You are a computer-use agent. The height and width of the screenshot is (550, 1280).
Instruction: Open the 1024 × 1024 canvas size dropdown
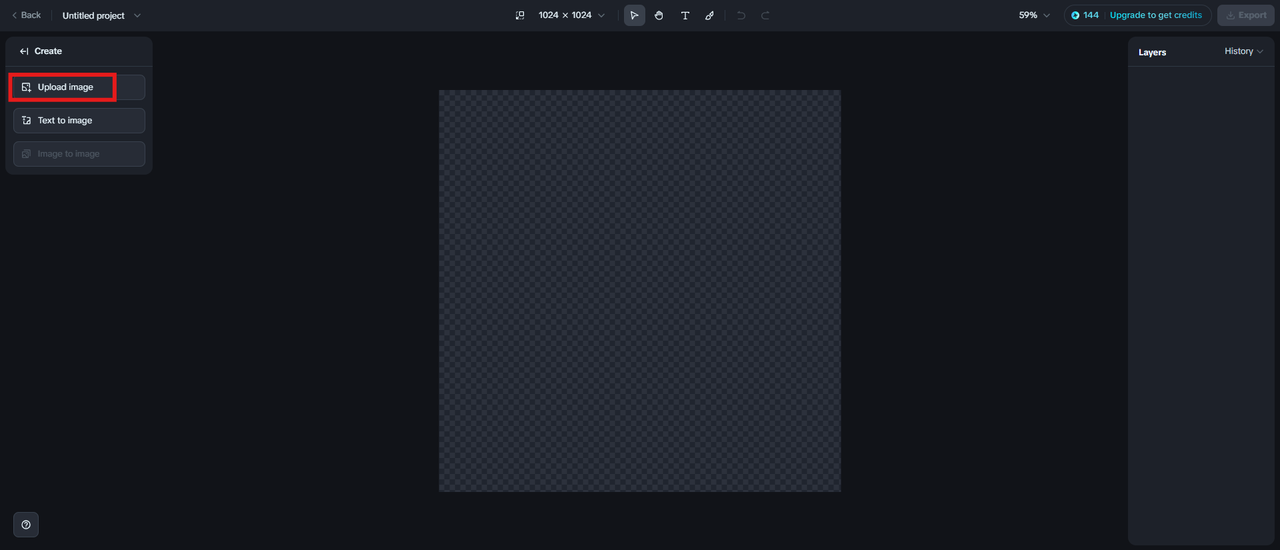571,15
